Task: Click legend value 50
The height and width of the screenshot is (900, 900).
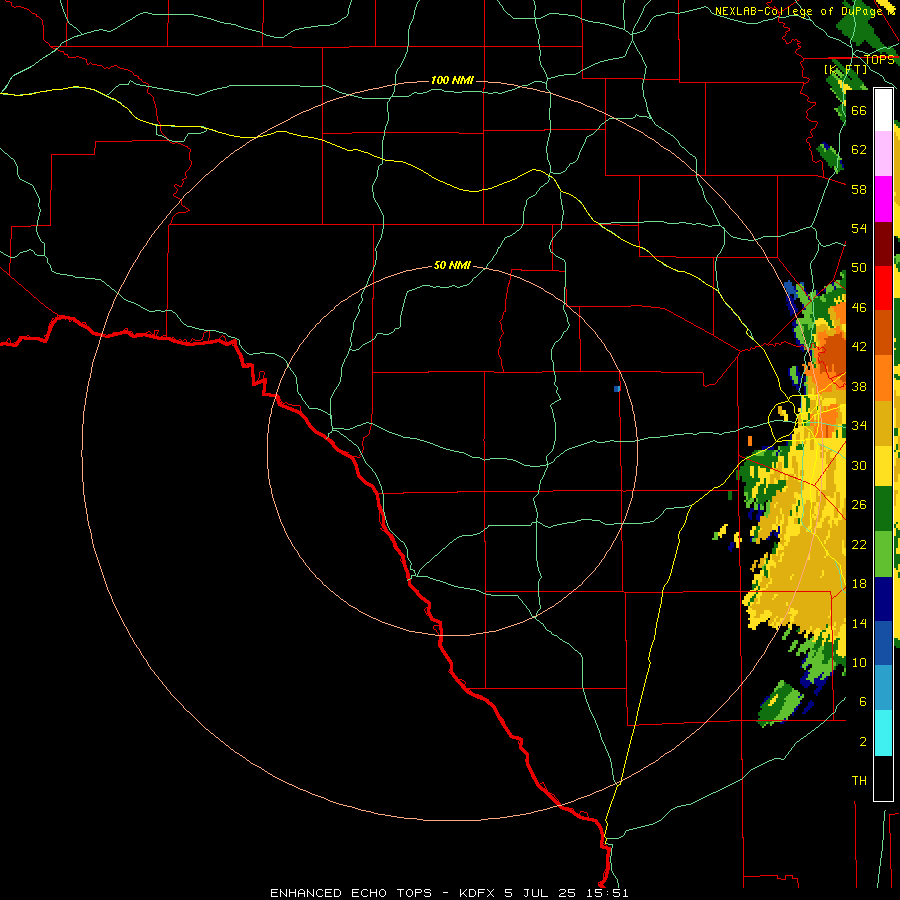Action: 859,267
